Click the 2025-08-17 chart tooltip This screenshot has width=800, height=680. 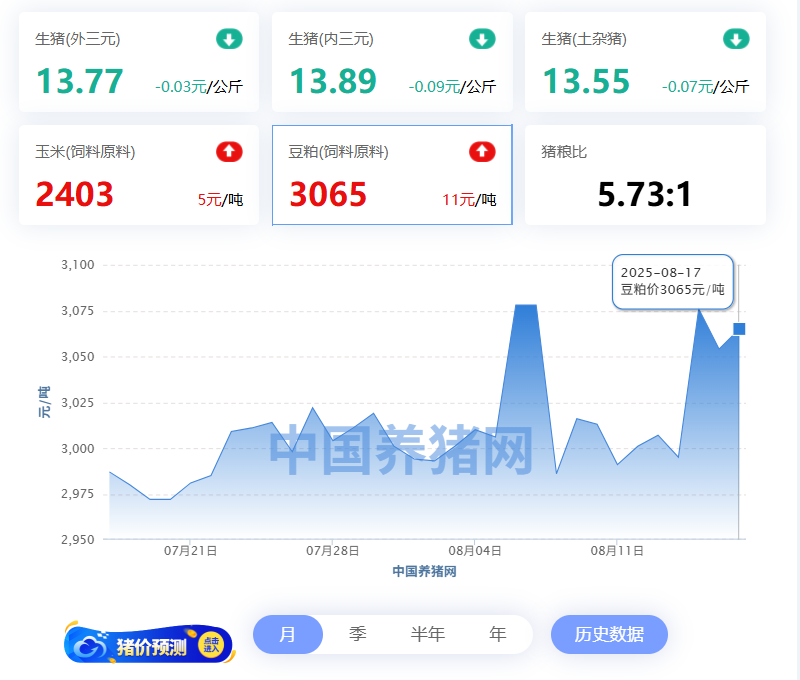(x=672, y=282)
